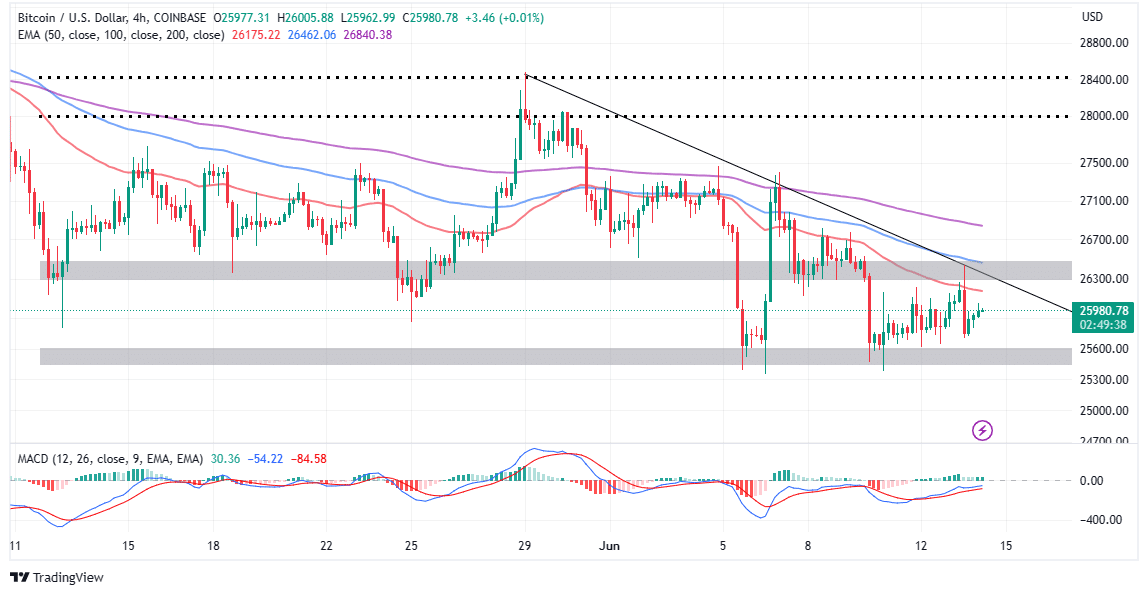Click the red MACD signal value -84.58
Image resolution: width=1148 pixels, height=595 pixels.
tap(308, 459)
